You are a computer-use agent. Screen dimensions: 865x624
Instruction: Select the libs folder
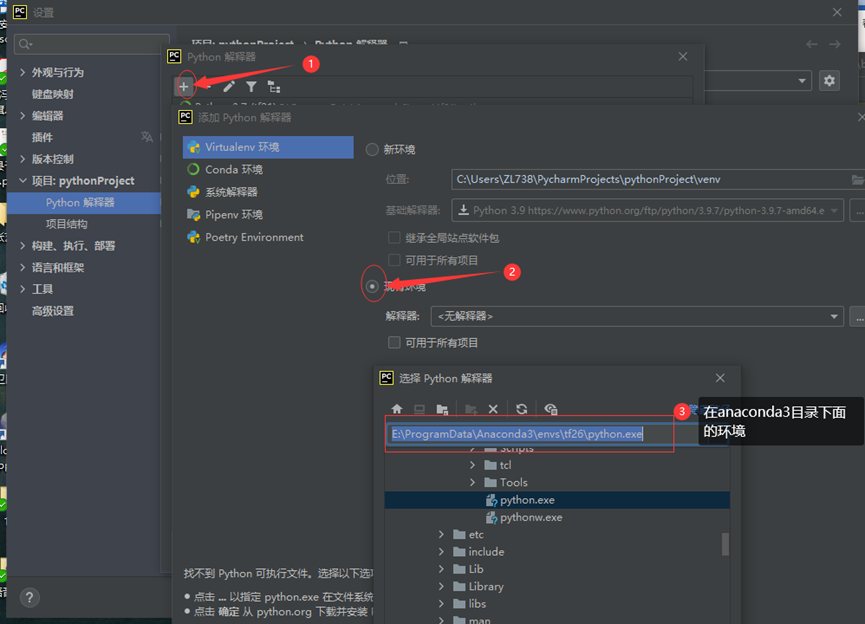(x=469, y=604)
